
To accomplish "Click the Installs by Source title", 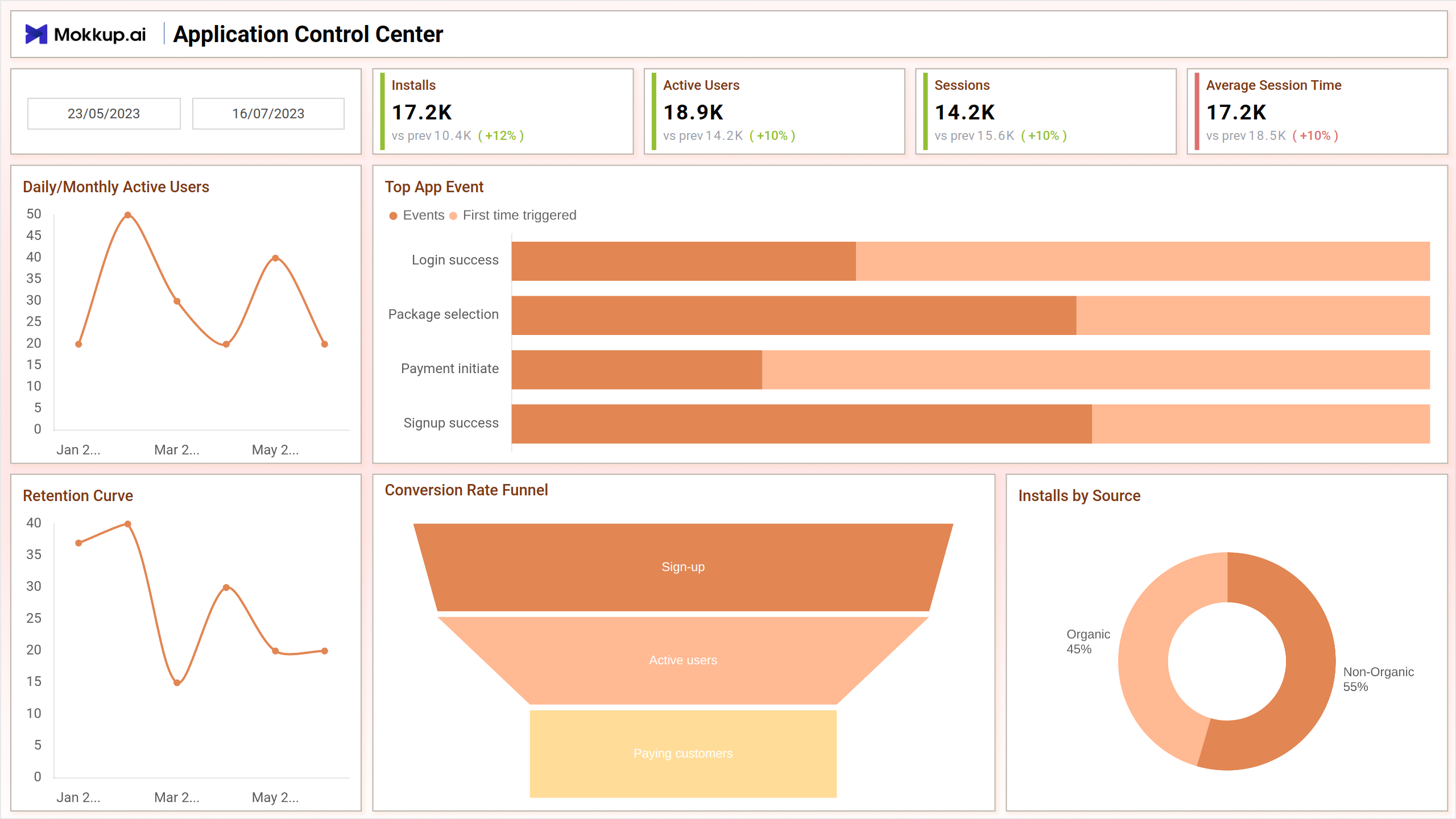I will (x=1079, y=496).
